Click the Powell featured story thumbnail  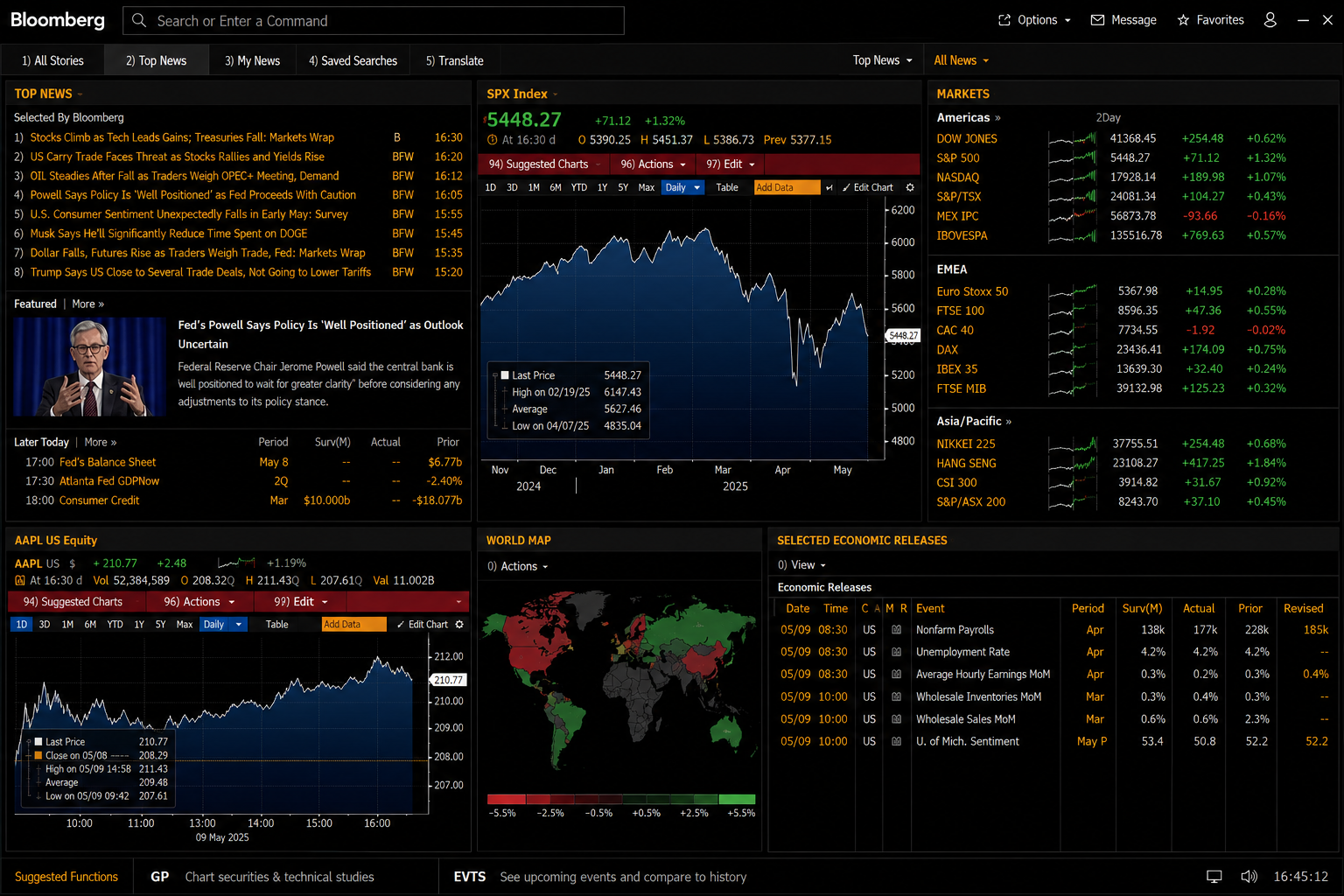point(89,367)
